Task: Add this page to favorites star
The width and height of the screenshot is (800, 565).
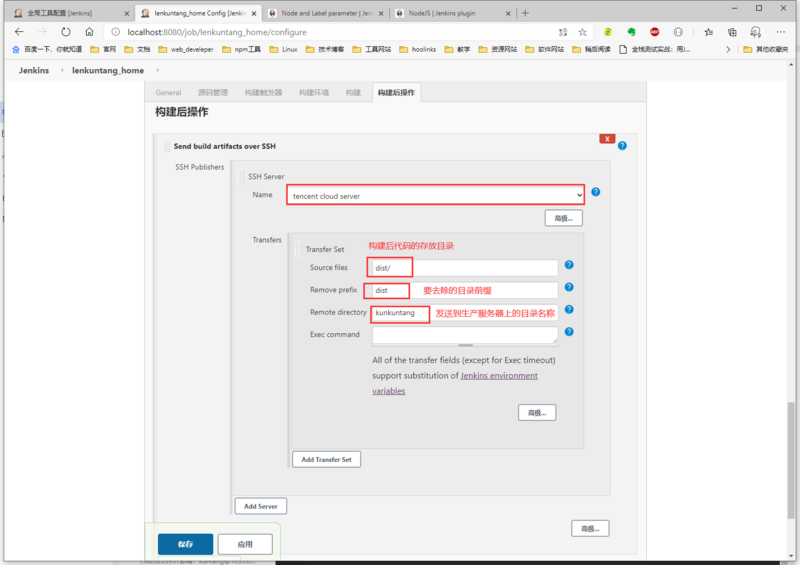Action: pyautogui.click(x=582, y=32)
